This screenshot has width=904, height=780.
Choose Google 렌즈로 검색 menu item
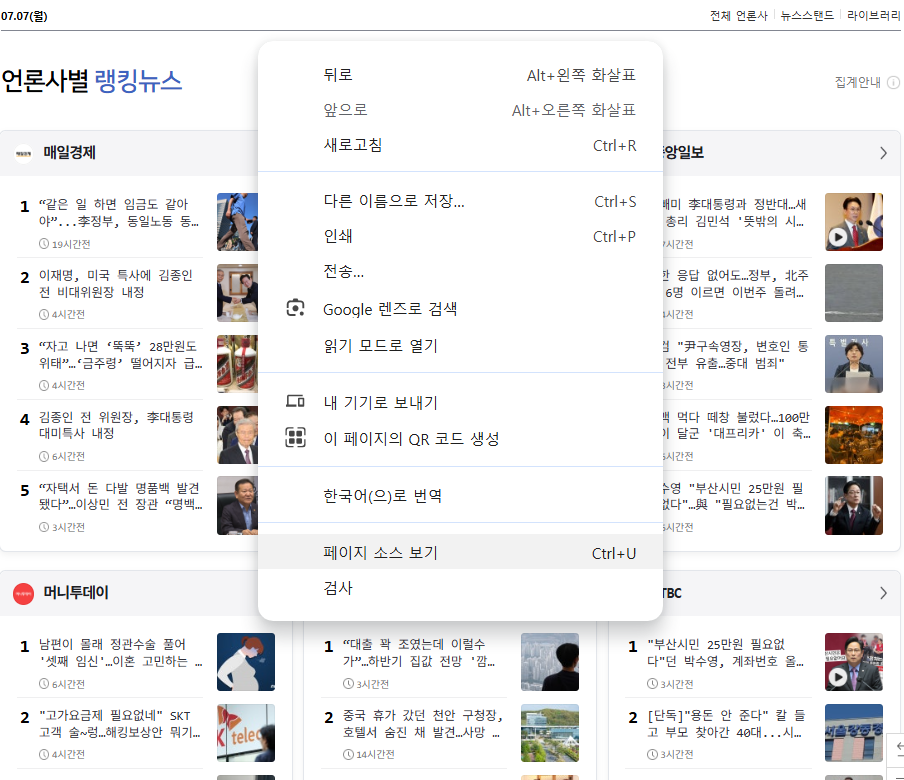460,309
